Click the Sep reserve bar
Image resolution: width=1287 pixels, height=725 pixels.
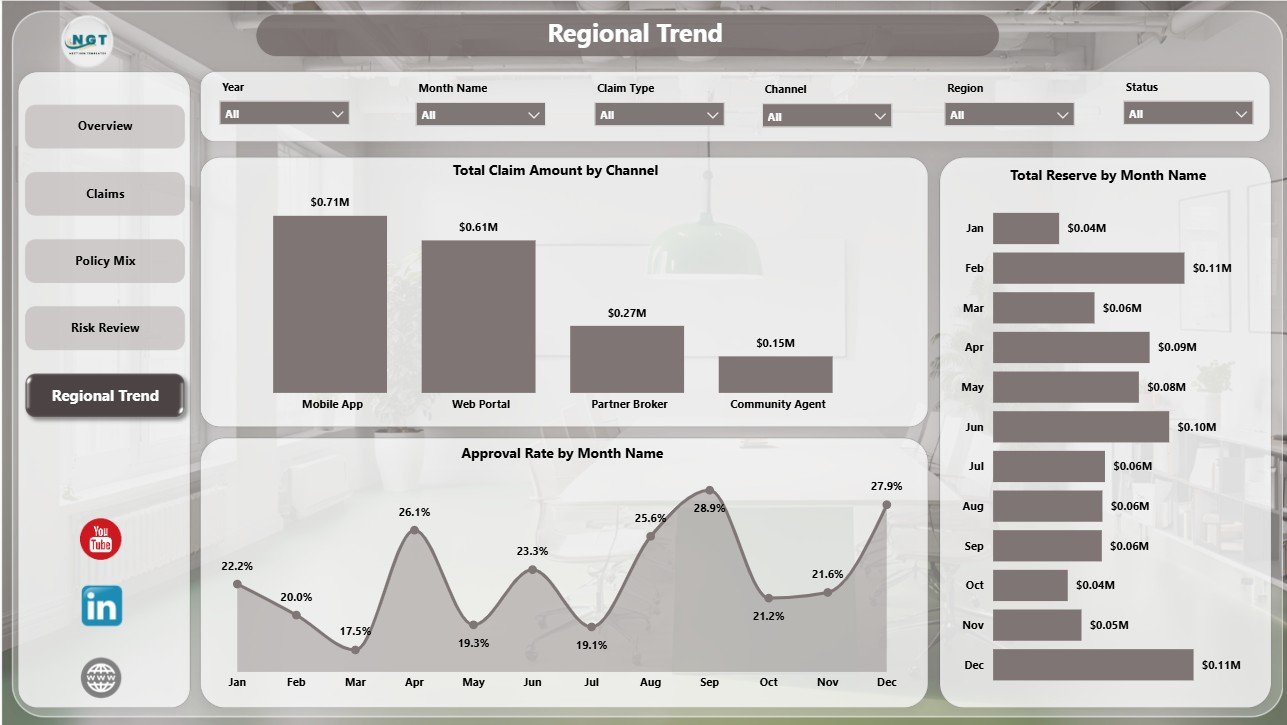1047,546
